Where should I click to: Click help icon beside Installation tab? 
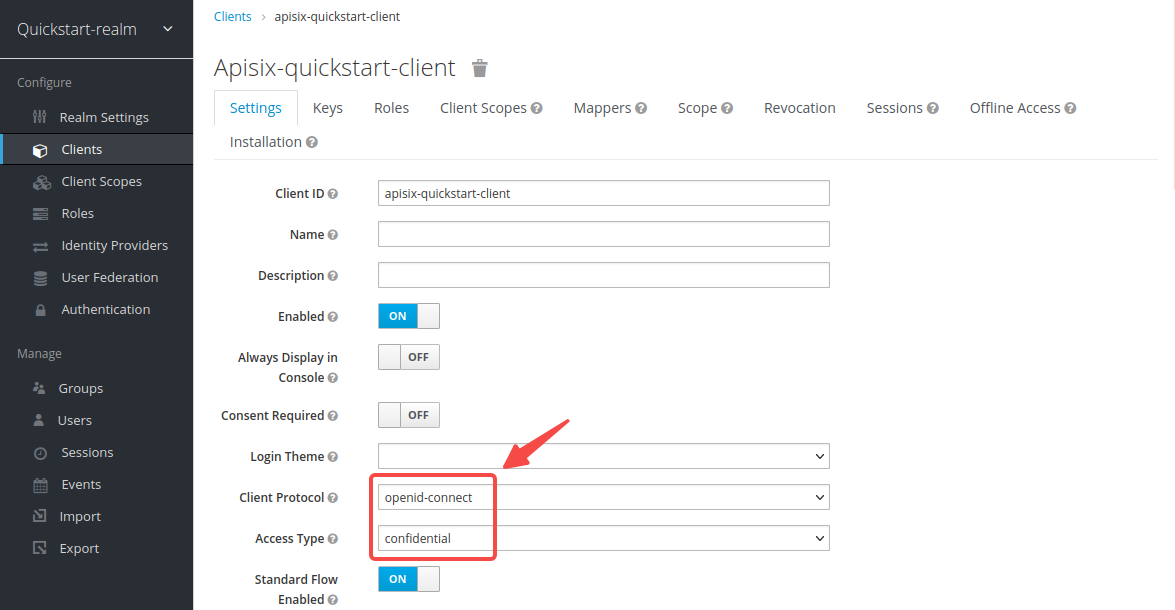[x=312, y=142]
